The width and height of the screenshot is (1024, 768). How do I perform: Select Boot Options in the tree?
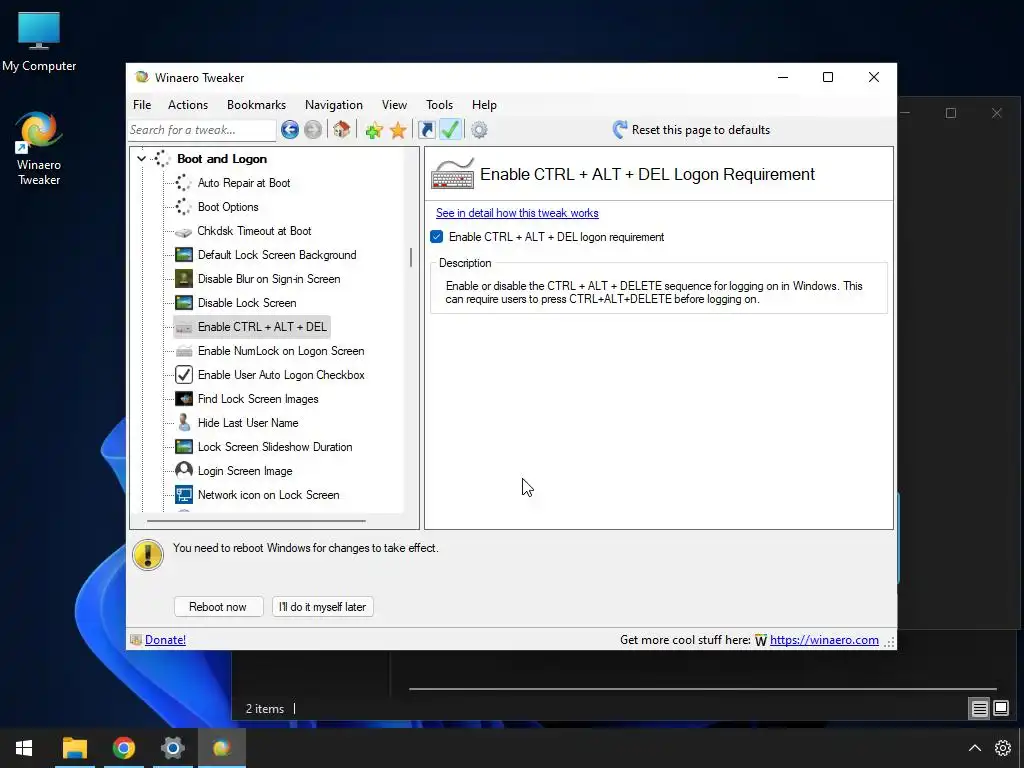(228, 207)
